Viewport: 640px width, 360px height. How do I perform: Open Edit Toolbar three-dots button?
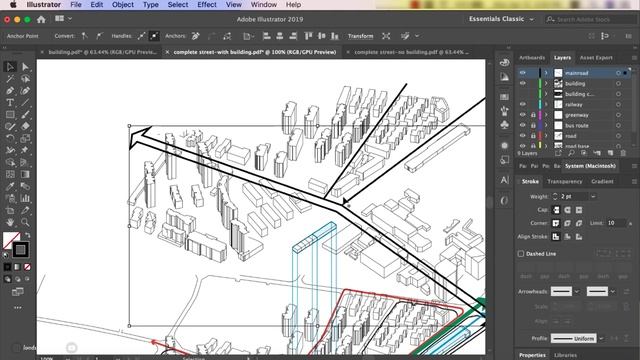pyautogui.click(x=18, y=308)
